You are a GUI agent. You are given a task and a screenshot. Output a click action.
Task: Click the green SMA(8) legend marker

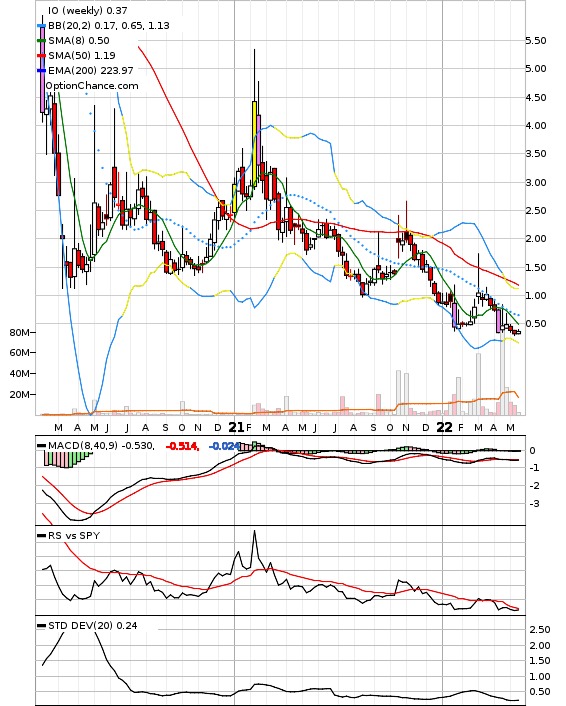(41, 41)
